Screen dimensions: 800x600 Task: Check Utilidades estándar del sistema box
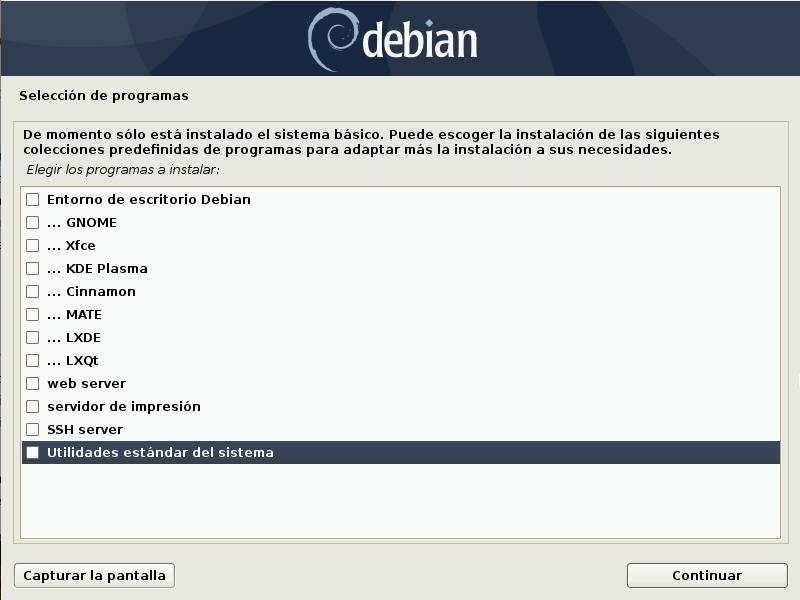33,453
